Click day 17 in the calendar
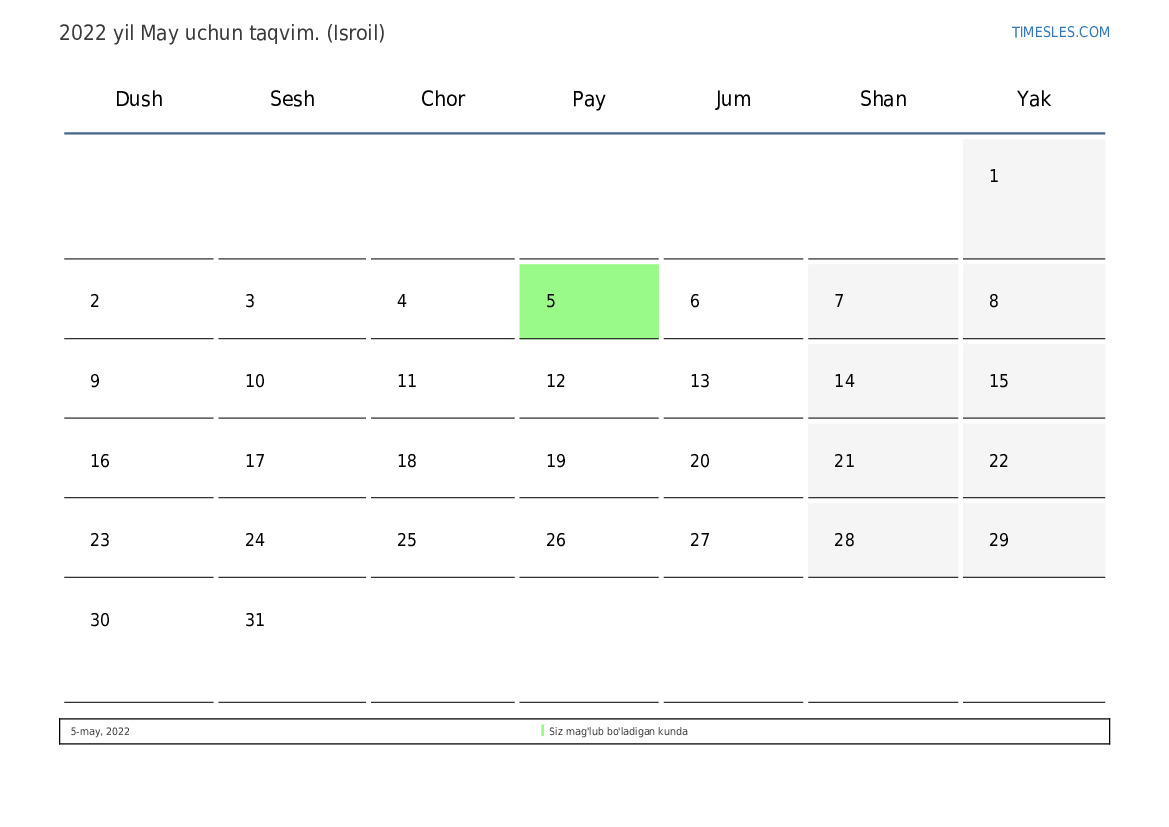The width and height of the screenshot is (1169, 827). coord(292,461)
